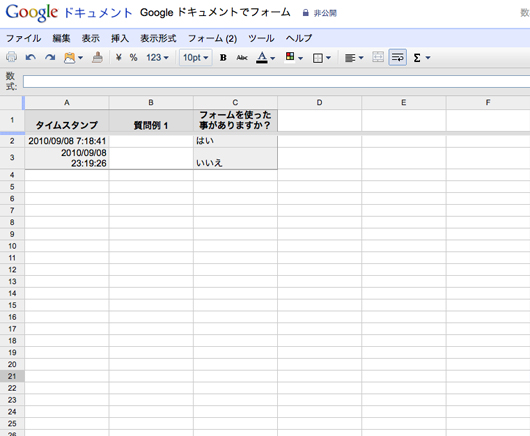The height and width of the screenshot is (436, 530).
Task: Select row 3 header
Action: click(12, 158)
